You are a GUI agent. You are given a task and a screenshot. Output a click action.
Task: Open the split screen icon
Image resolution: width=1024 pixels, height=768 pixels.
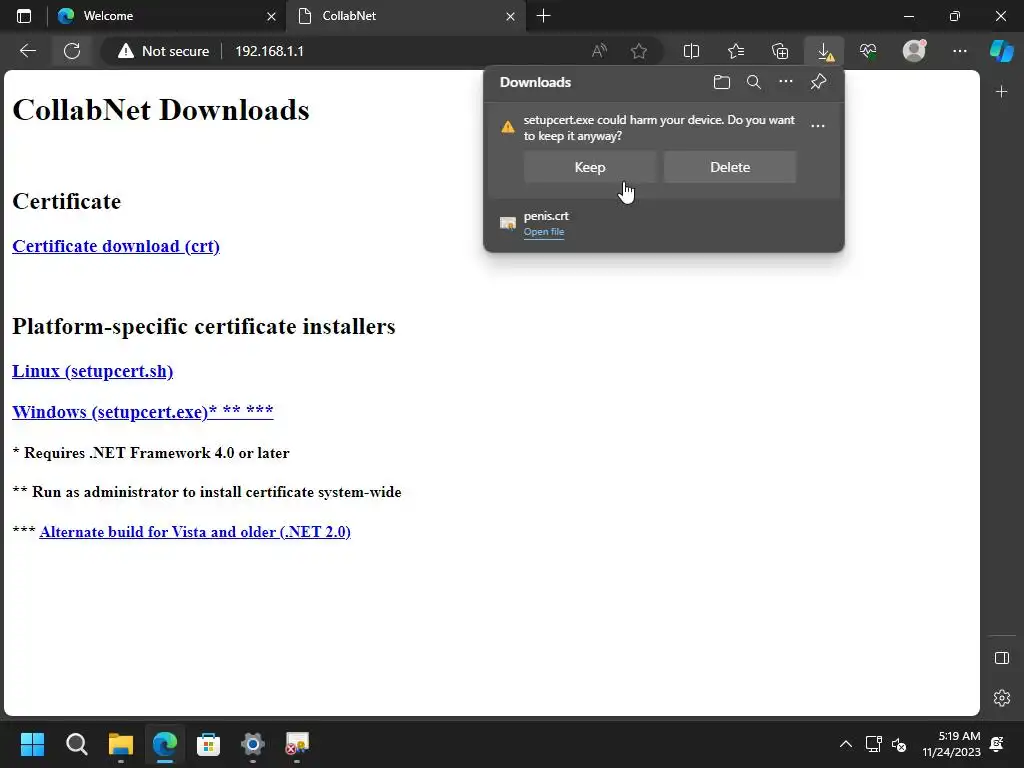point(691,51)
